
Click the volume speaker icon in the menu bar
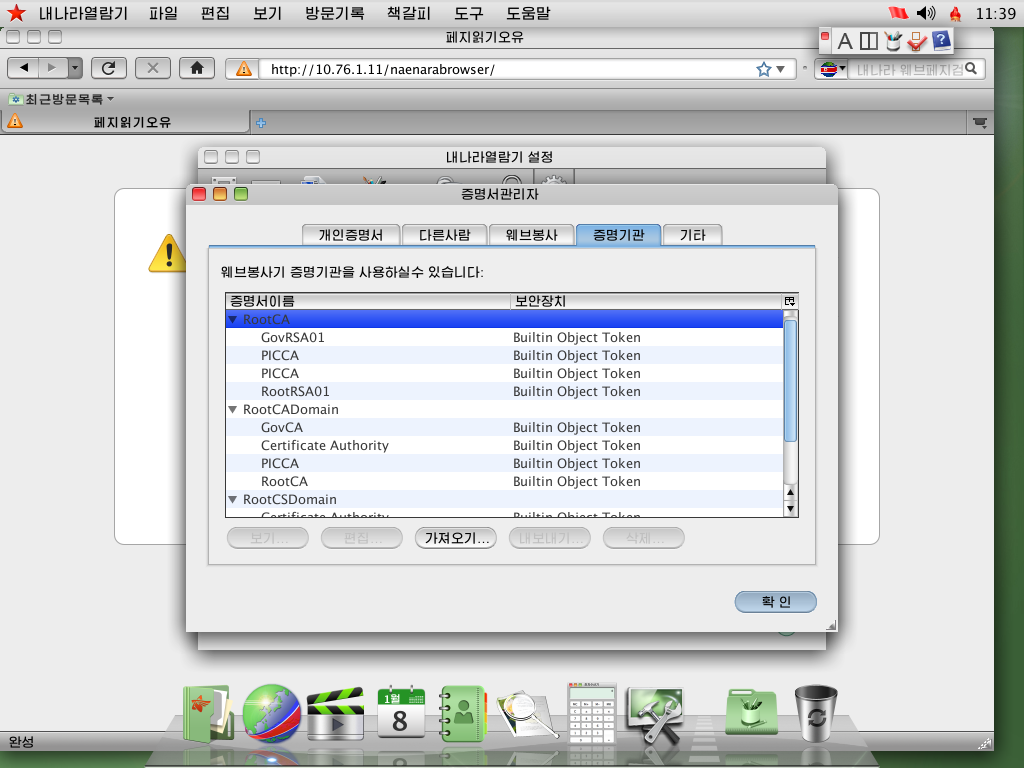[926, 14]
